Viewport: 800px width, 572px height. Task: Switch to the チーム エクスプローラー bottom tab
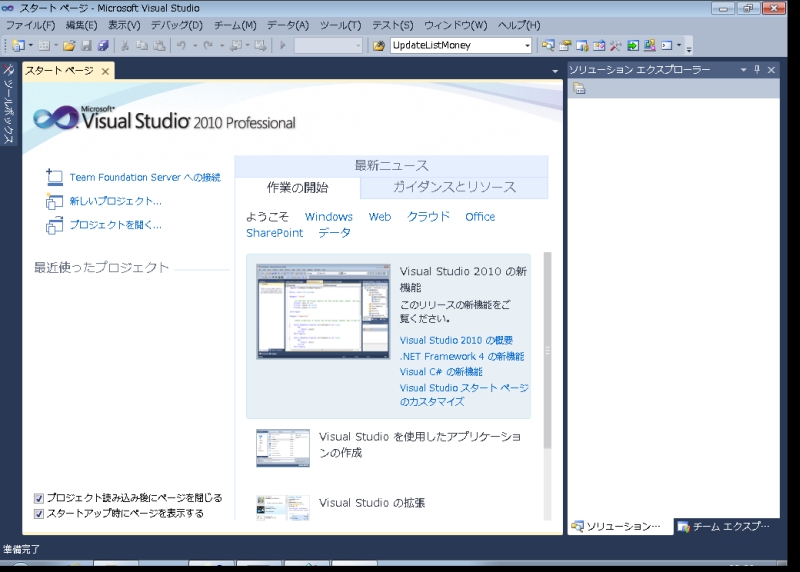tap(724, 526)
